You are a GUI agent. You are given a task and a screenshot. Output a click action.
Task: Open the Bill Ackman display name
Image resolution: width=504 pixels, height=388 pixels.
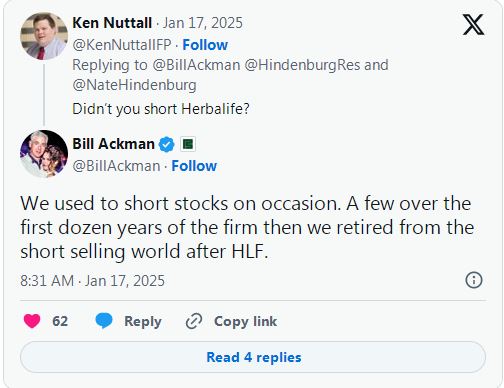click(x=113, y=144)
